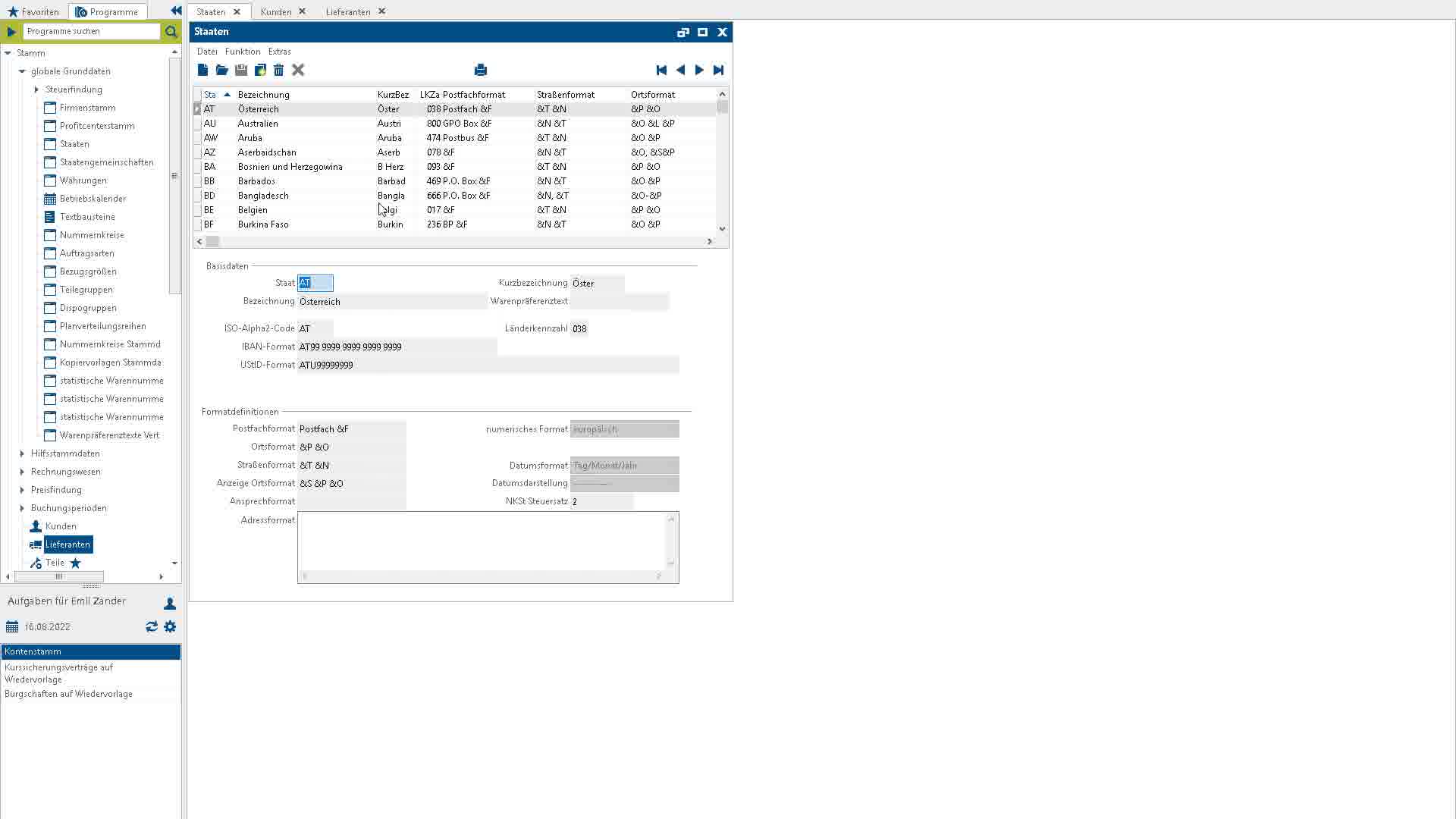1456x819 pixels.
Task: Switch to the Favoriten tab
Action: click(x=33, y=11)
